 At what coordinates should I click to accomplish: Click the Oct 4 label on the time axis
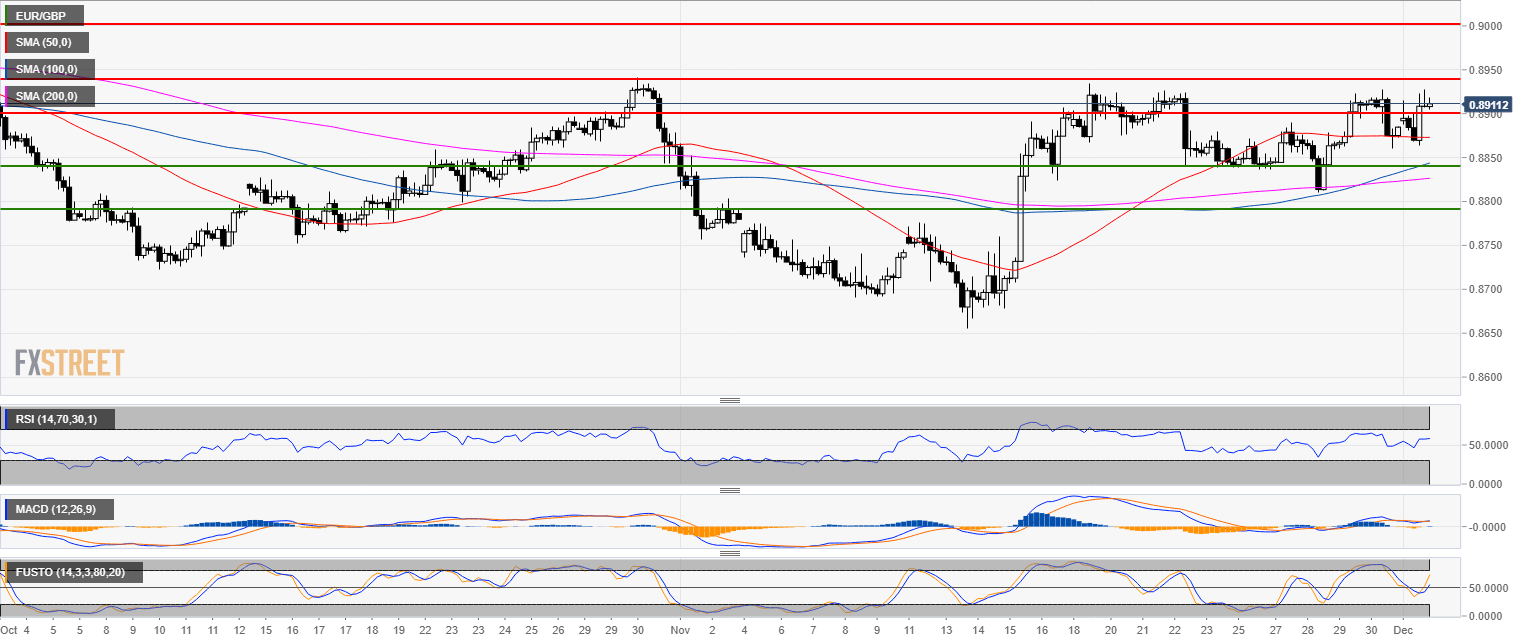click(x=17, y=631)
